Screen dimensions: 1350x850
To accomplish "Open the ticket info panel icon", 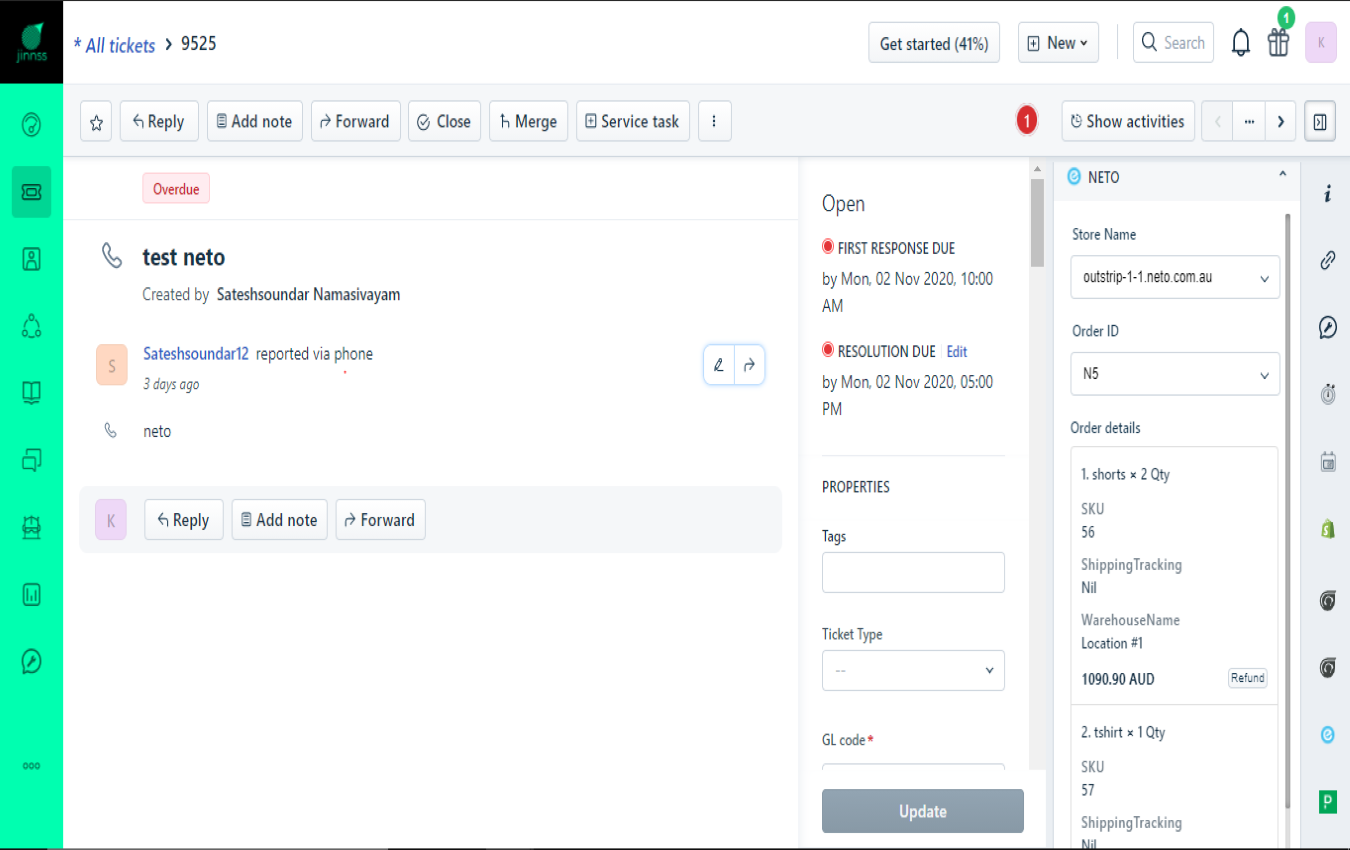I will tap(1327, 193).
